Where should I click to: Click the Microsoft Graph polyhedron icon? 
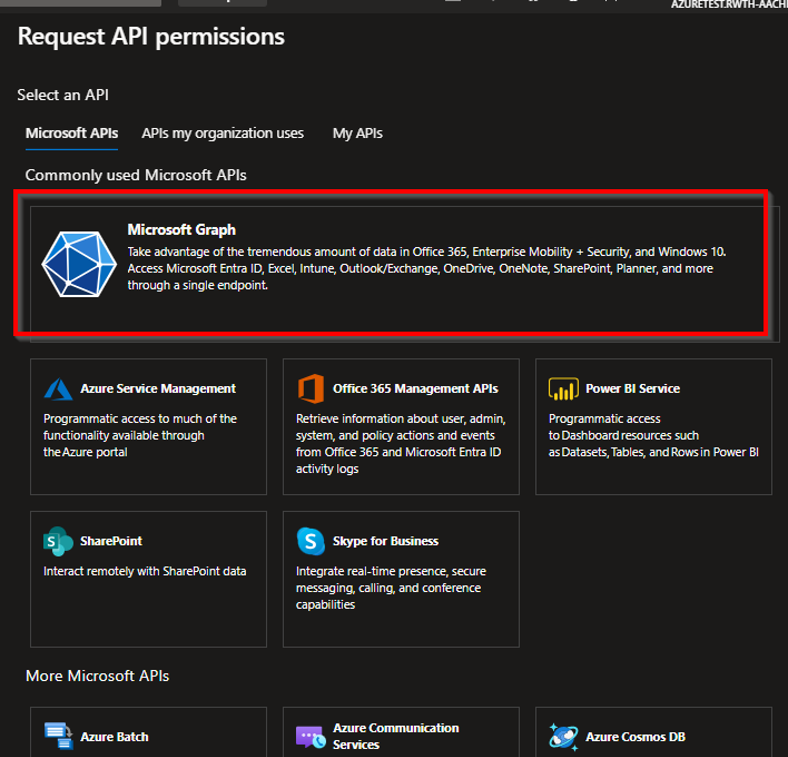click(80, 265)
